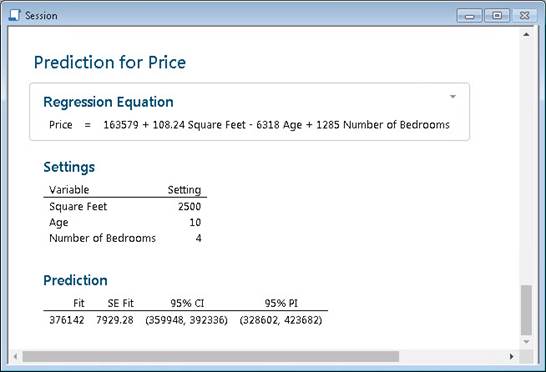Viewport: 546px width, 372px height.
Task: Click the vertical scrollbar up arrow
Action: pos(526,34)
